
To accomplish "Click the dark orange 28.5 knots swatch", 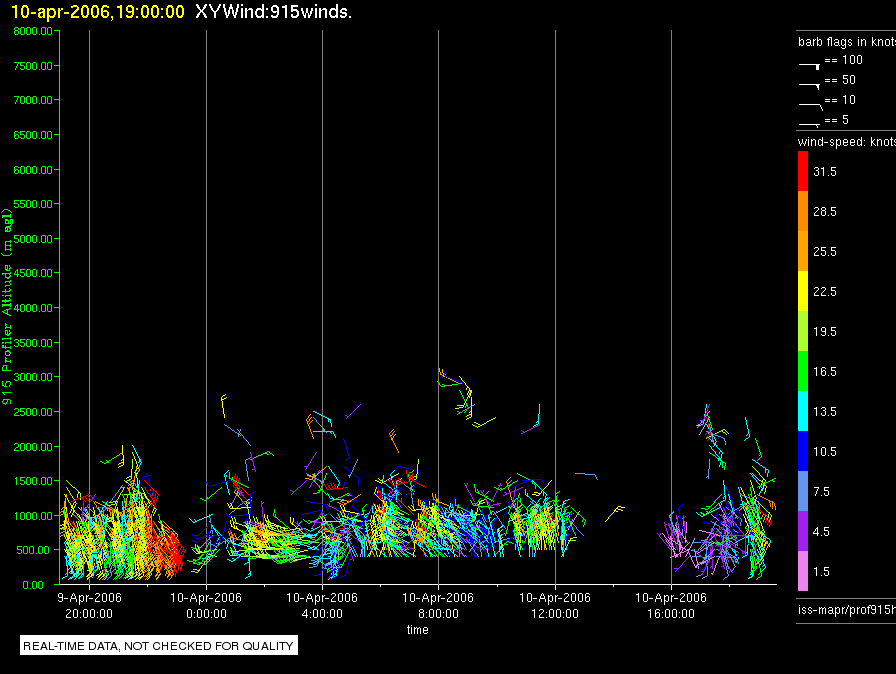I will tap(803, 211).
